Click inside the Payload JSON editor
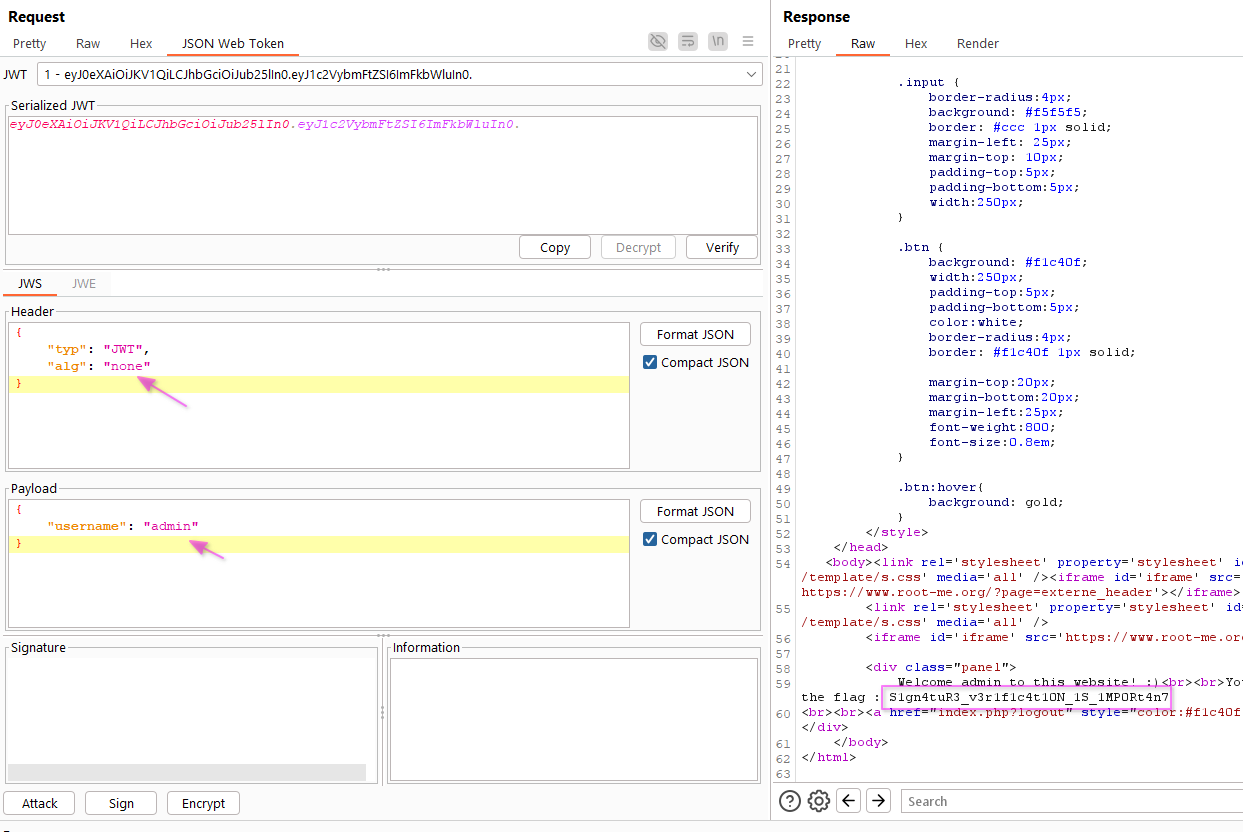 pyautogui.click(x=319, y=564)
